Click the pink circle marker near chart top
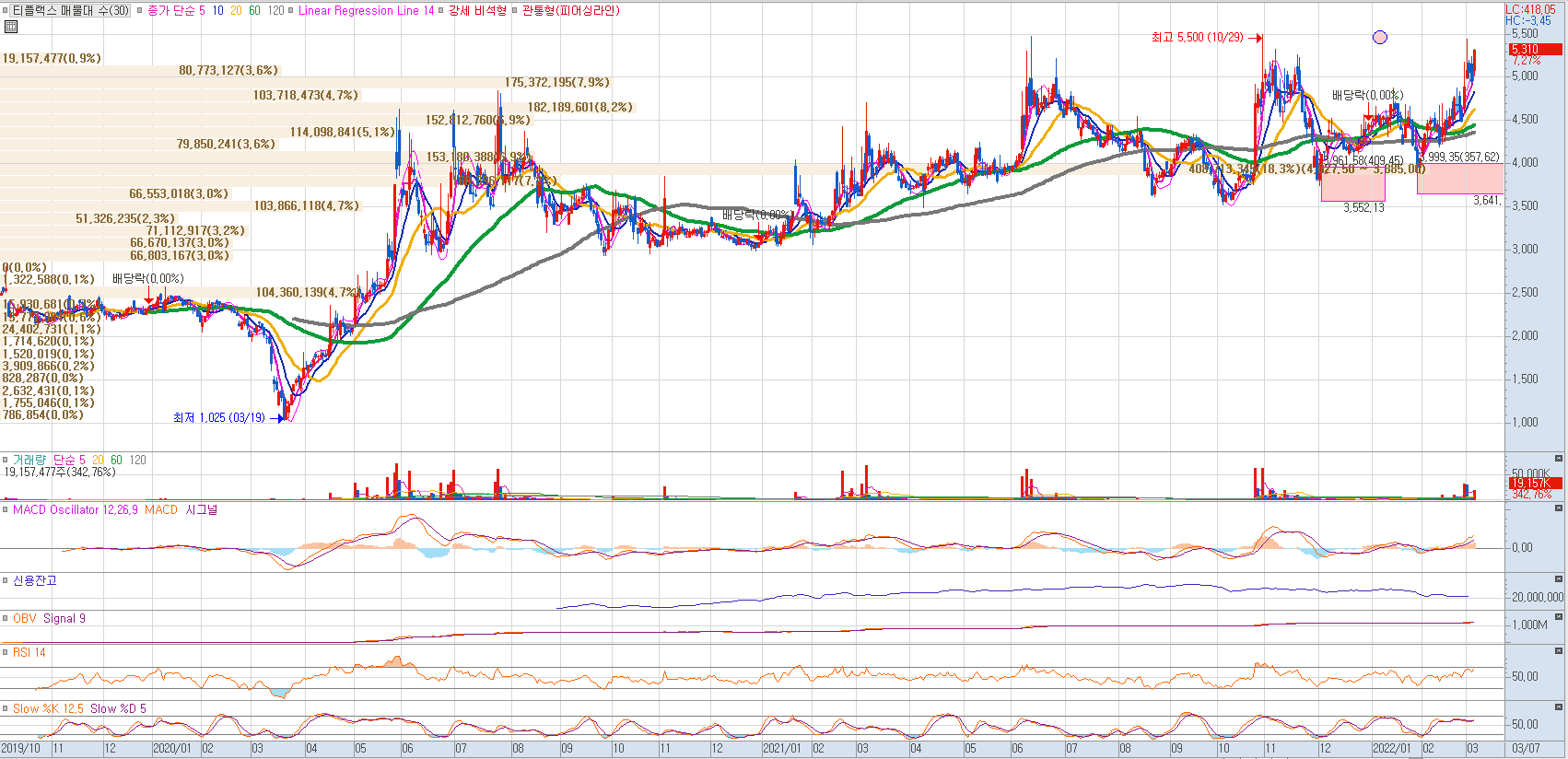1568x759 pixels. click(1379, 38)
